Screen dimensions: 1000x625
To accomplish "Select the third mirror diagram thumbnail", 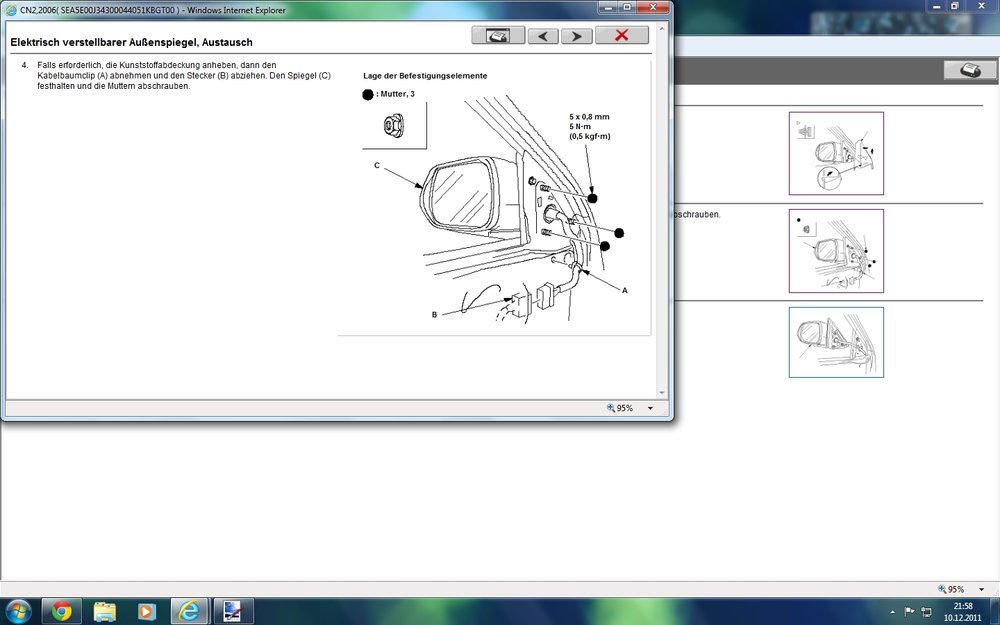I will [836, 342].
